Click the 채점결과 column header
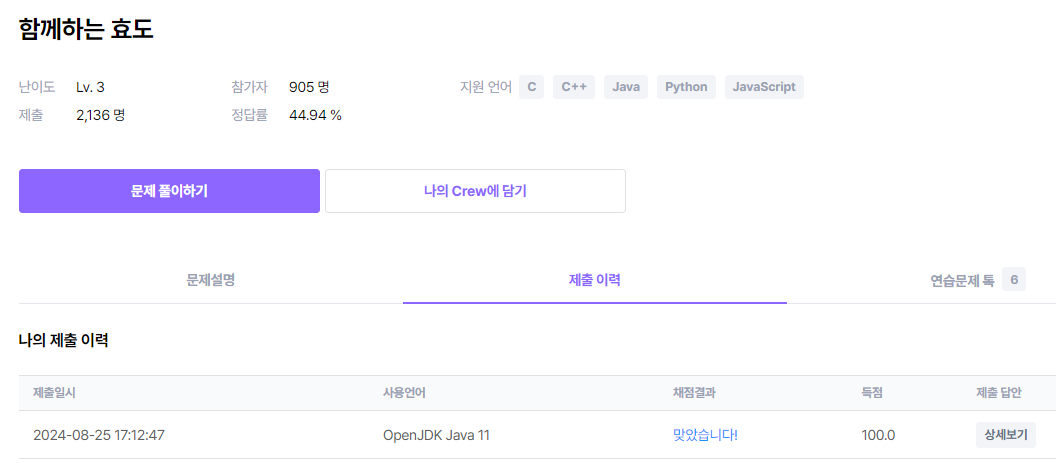 coord(694,393)
